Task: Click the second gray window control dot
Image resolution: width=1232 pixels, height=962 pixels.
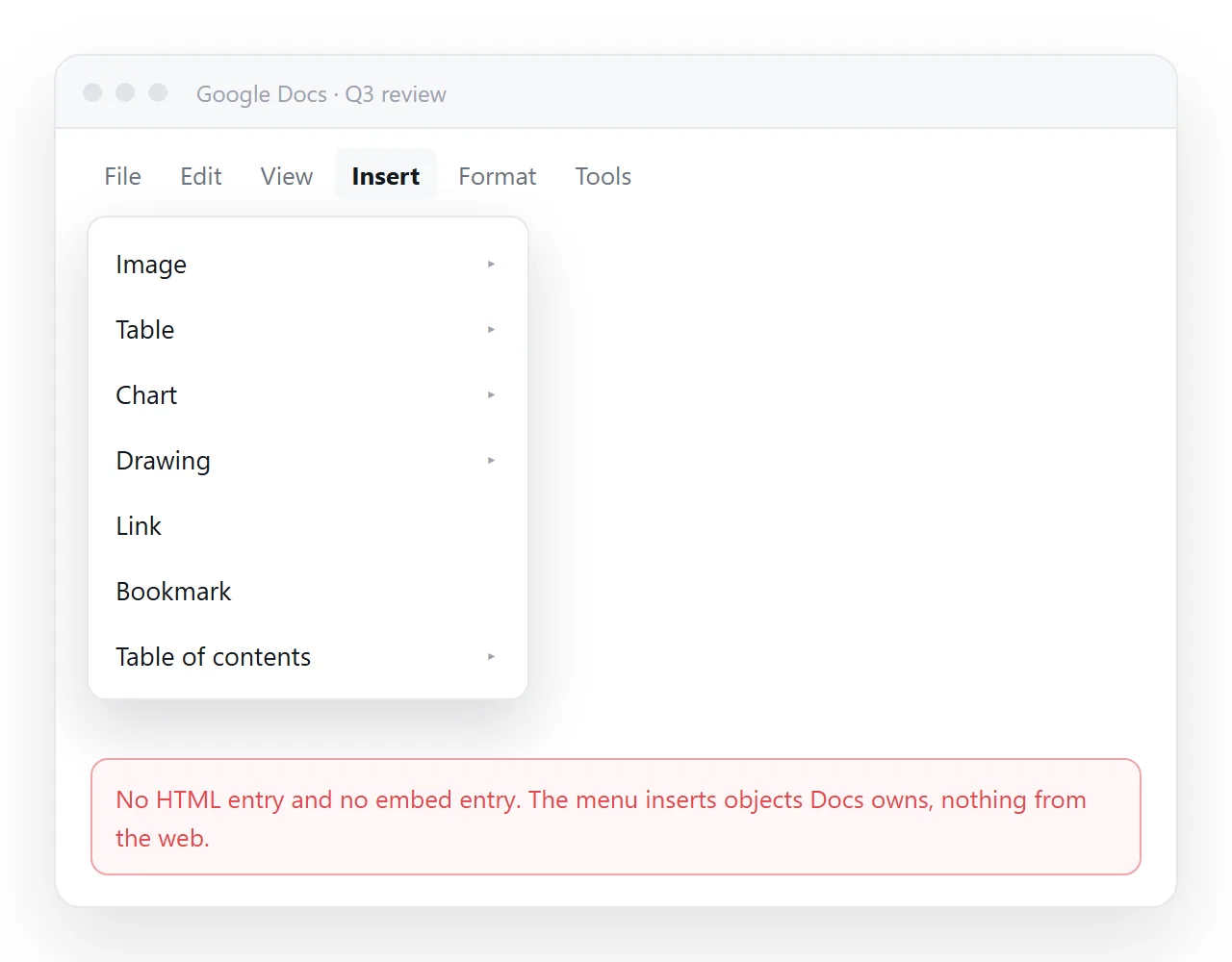Action: pyautogui.click(x=125, y=92)
